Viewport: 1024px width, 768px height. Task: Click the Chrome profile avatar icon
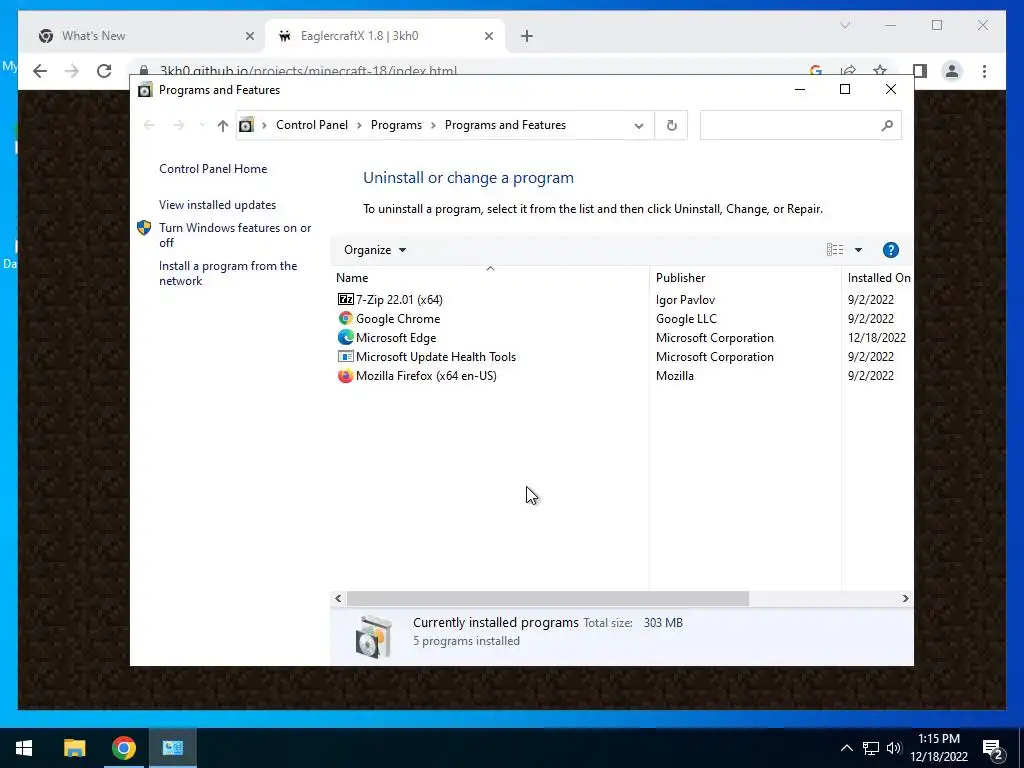[x=952, y=71]
